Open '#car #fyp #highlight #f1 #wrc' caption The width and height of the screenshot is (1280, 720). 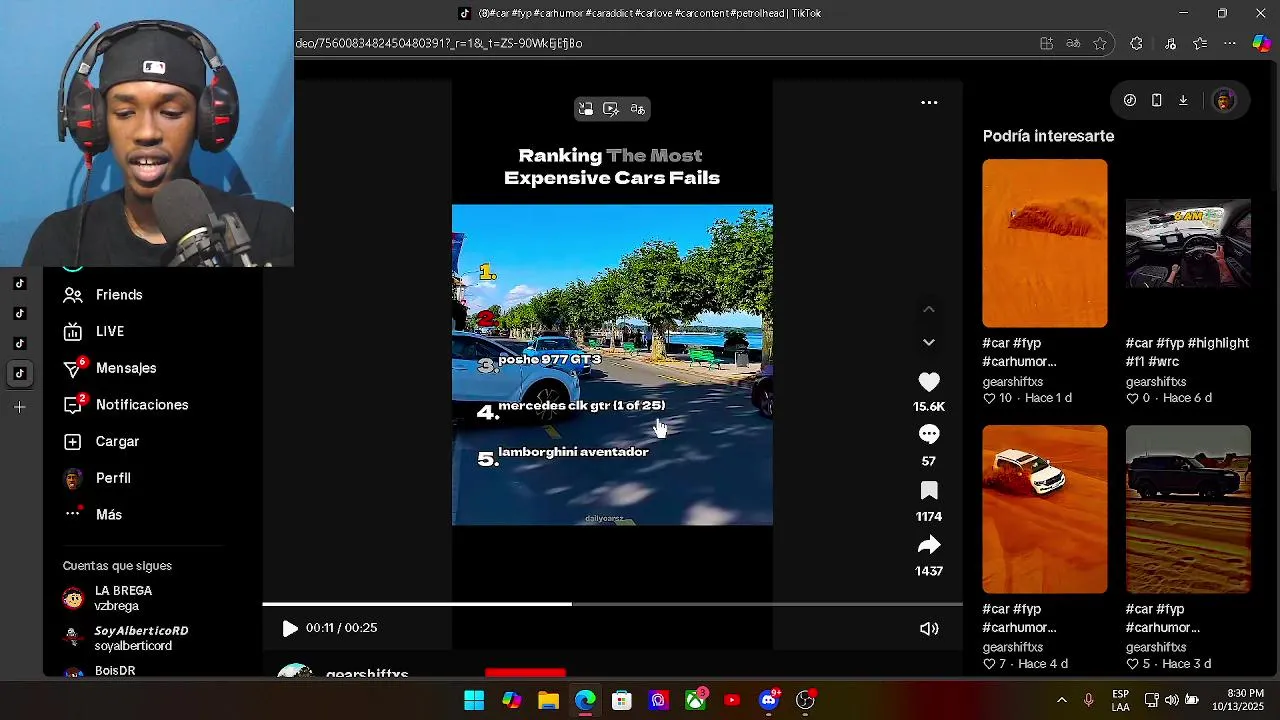[x=1187, y=352]
